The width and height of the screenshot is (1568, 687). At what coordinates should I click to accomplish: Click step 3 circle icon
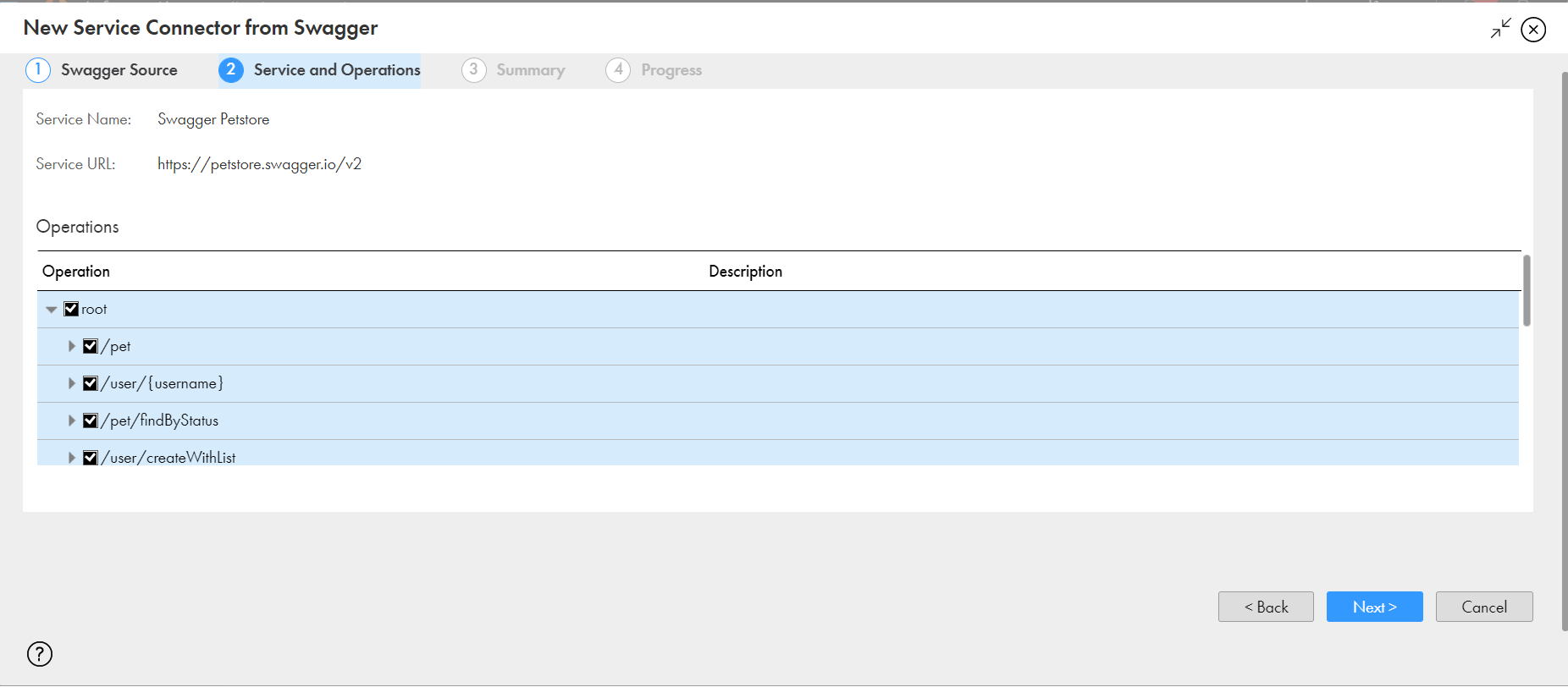click(474, 70)
